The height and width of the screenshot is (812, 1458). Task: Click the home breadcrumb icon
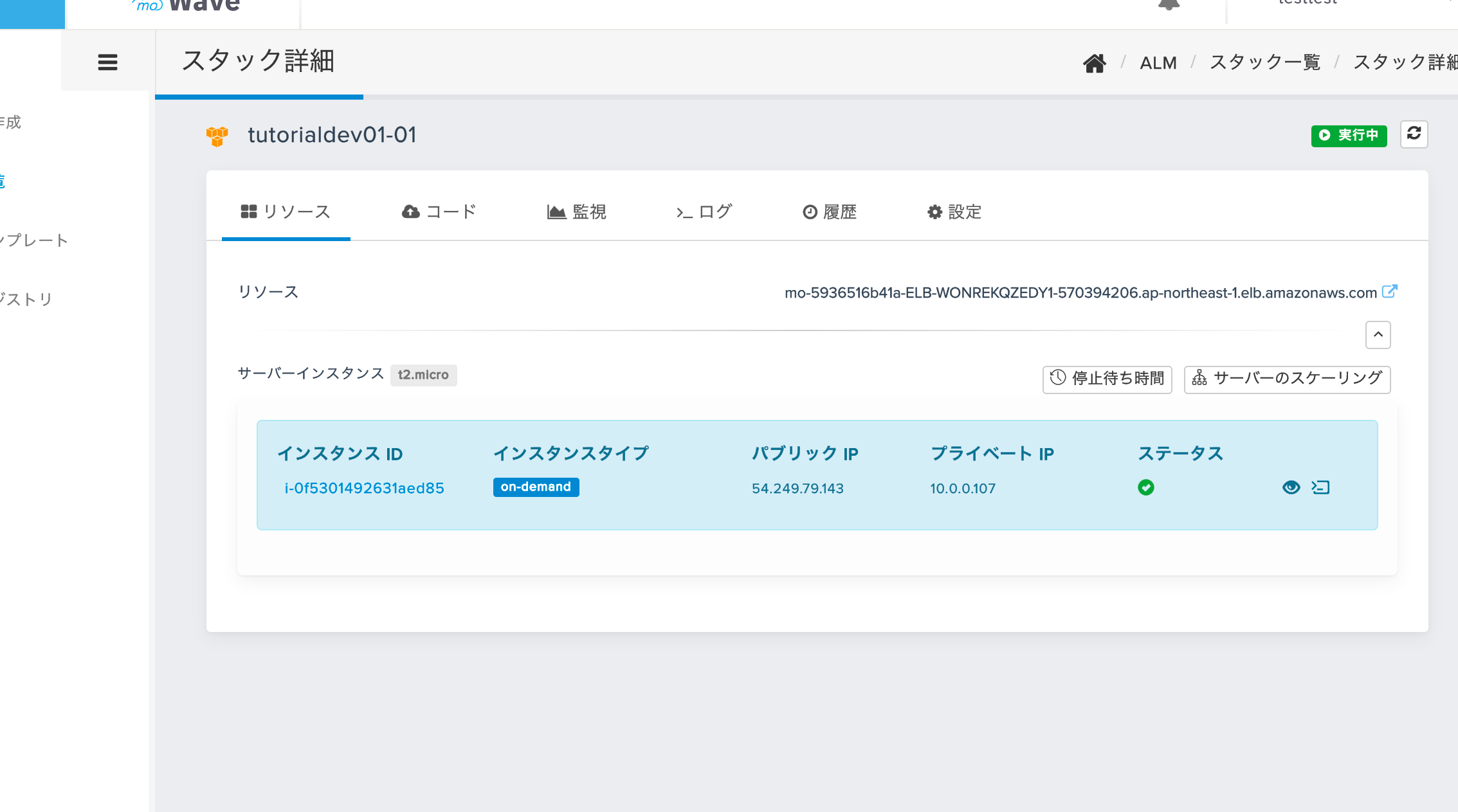coord(1094,63)
